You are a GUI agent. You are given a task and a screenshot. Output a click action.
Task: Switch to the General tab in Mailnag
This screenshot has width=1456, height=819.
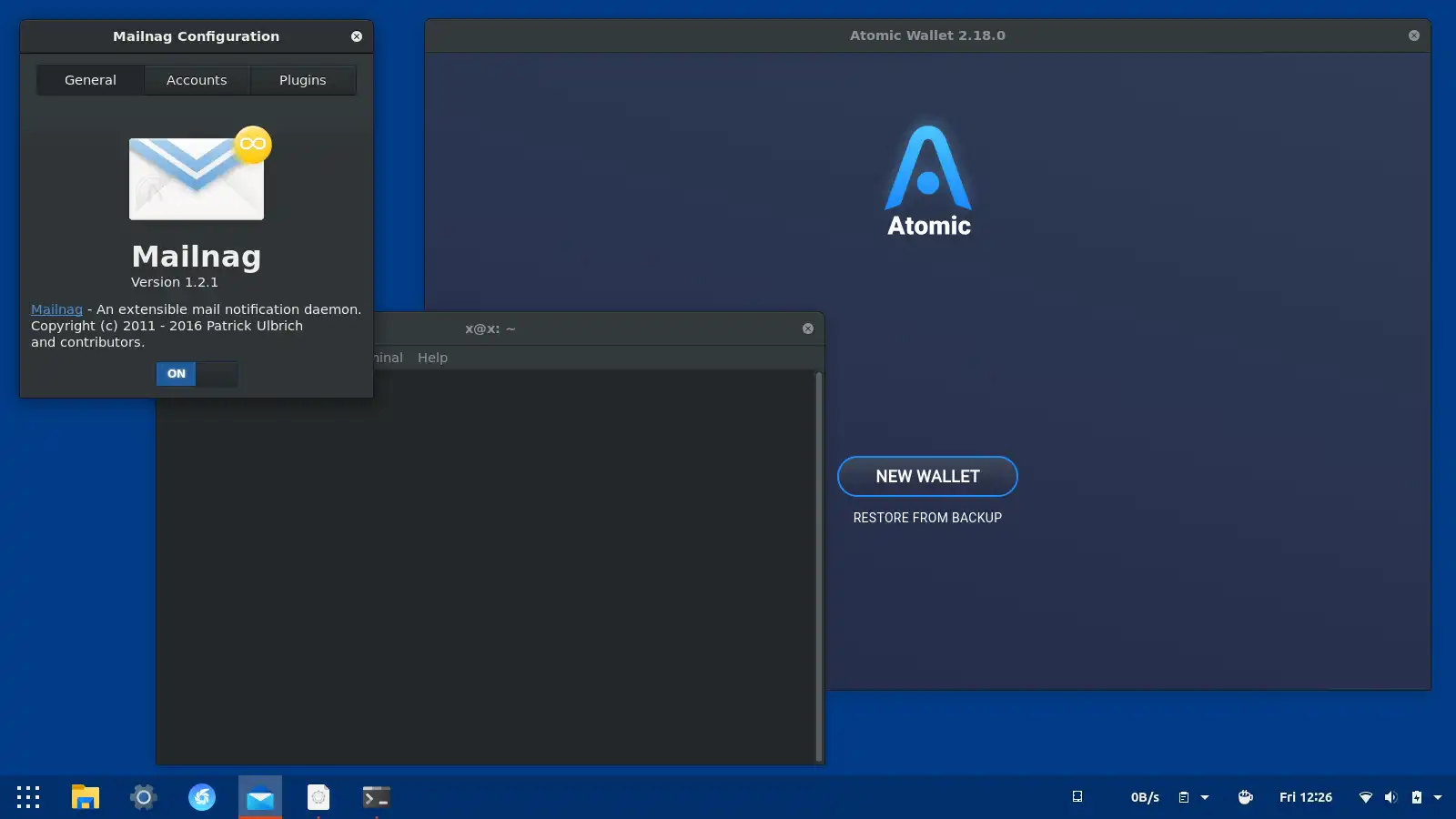pyautogui.click(x=90, y=80)
